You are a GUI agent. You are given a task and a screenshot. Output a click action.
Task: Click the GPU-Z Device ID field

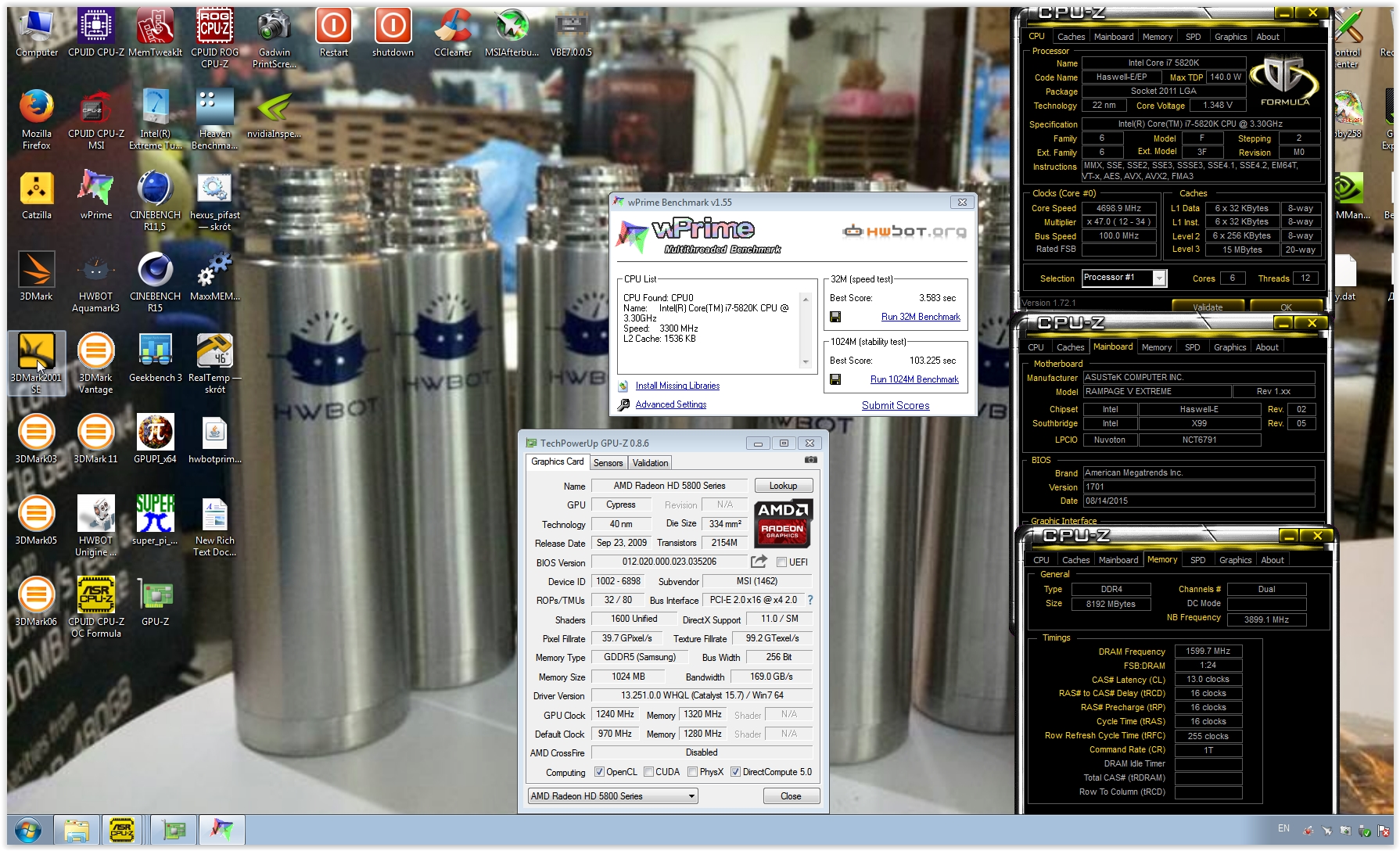pos(618,581)
